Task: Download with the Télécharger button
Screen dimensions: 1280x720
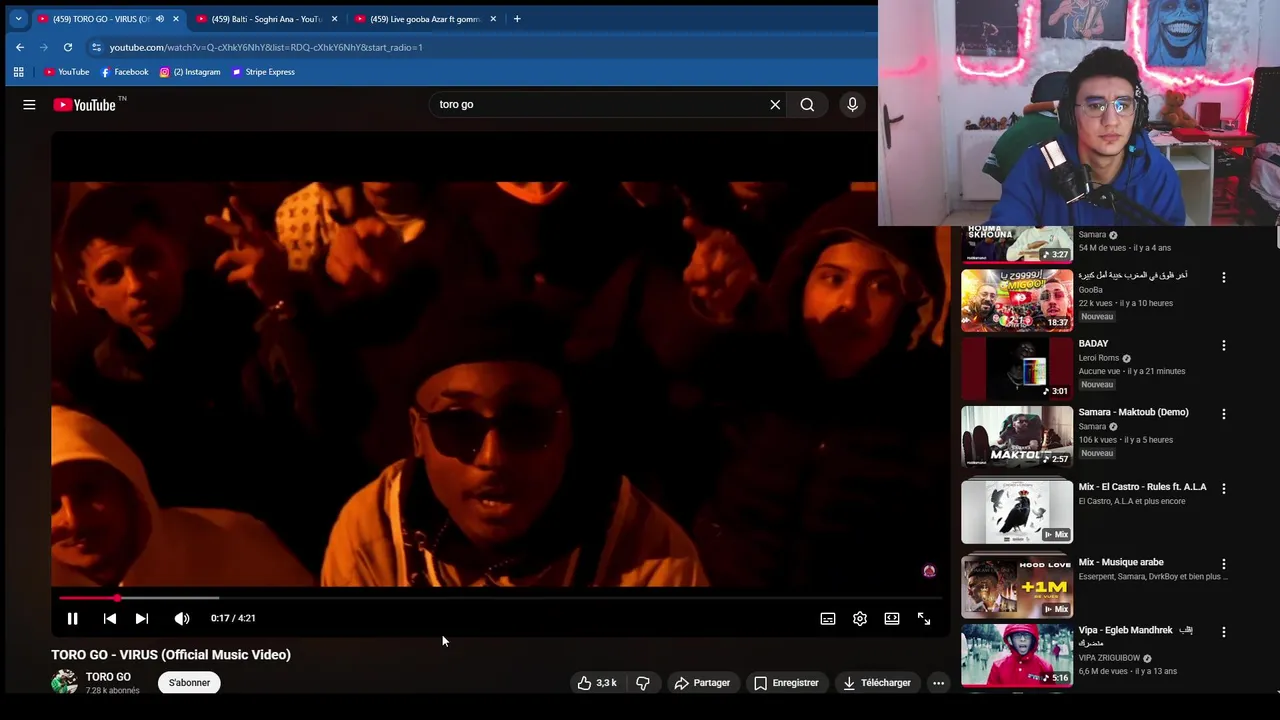Action: tap(877, 683)
